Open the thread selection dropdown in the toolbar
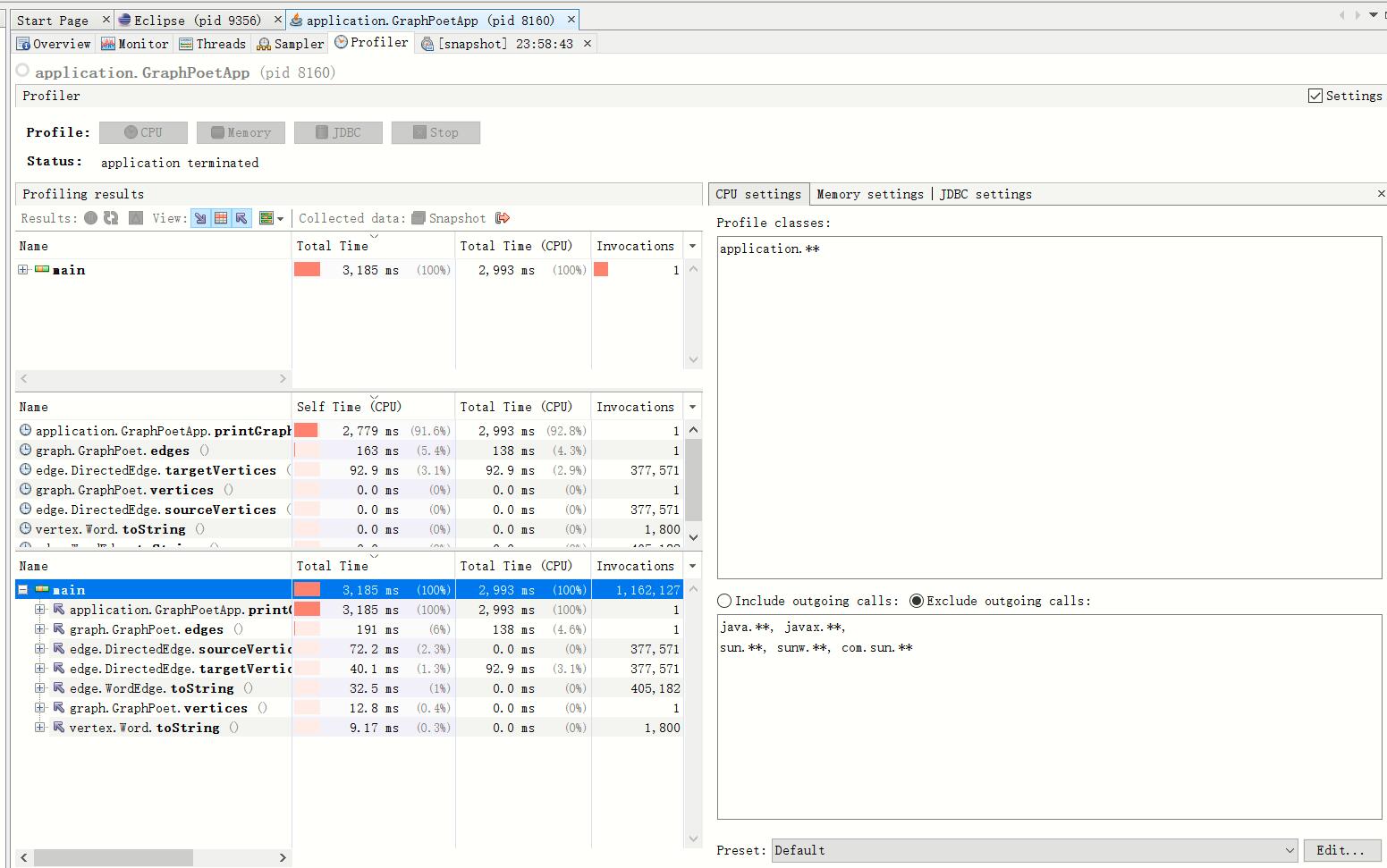The height and width of the screenshot is (868, 1387). click(271, 218)
